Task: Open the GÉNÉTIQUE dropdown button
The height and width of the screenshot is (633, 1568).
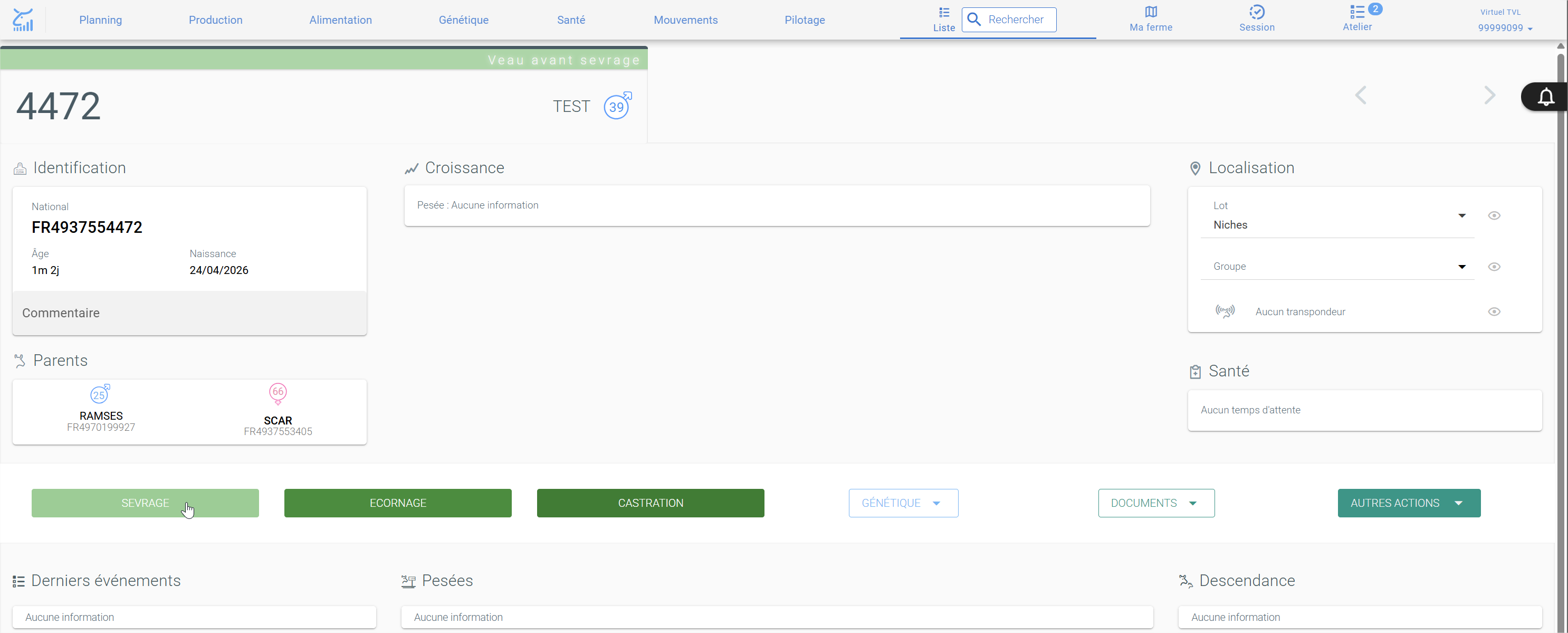Action: [x=903, y=503]
